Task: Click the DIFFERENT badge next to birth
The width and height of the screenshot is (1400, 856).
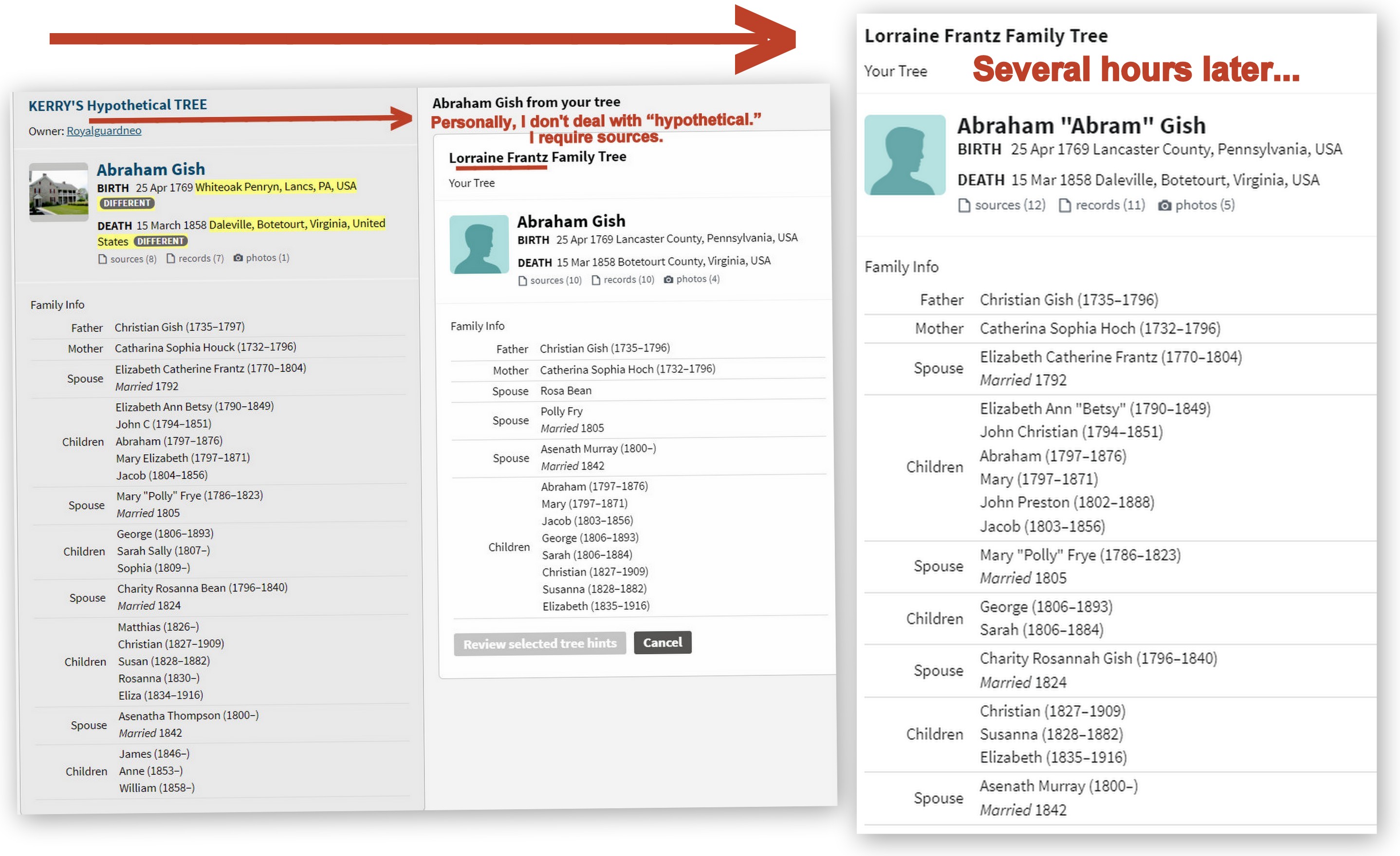Action: [x=127, y=204]
